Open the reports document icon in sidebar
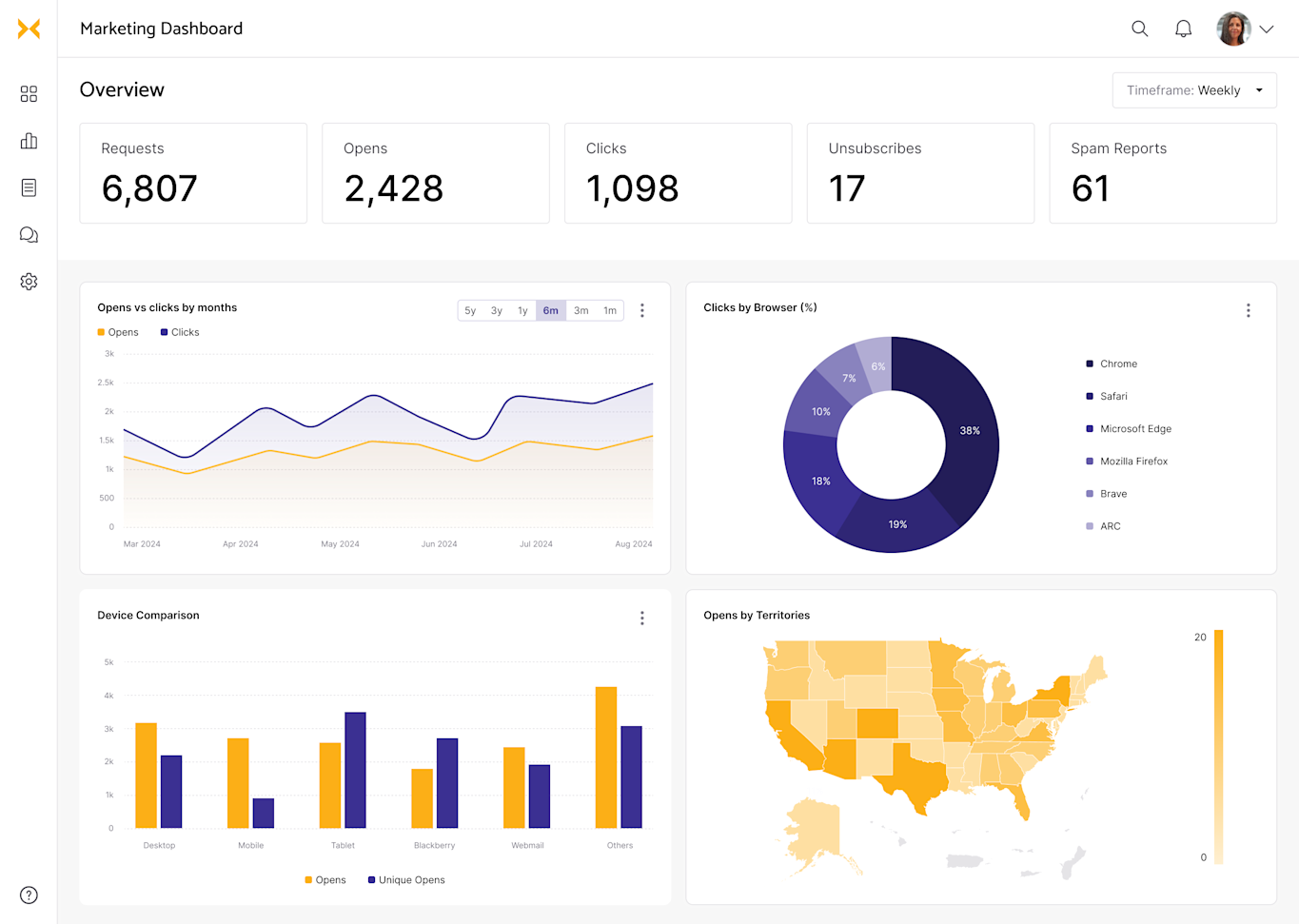Viewport: 1299px width, 924px height. 29,187
